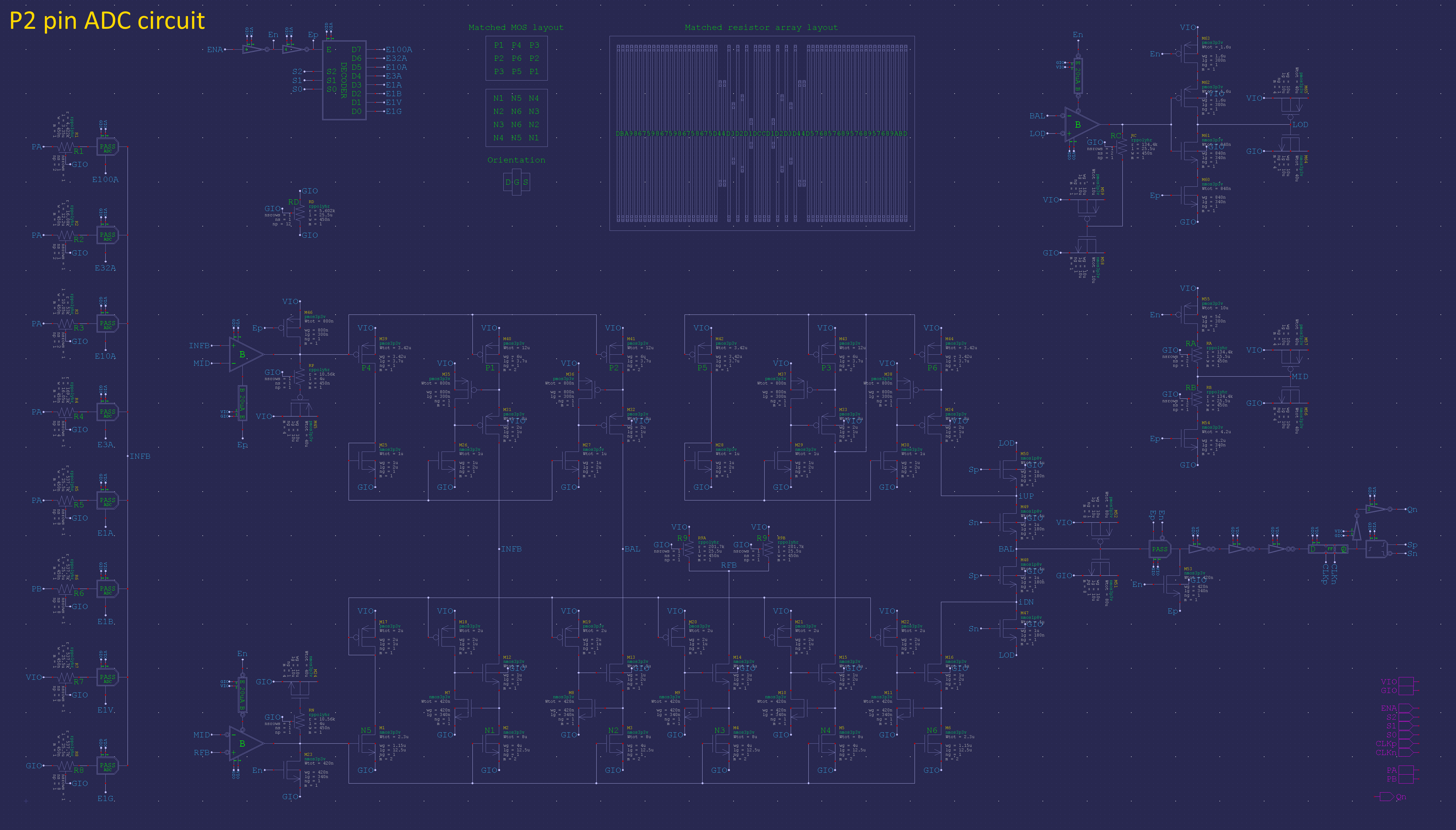This screenshot has height=830, width=1456.
Task: Click the iUP net label
Action: pos(1026,496)
